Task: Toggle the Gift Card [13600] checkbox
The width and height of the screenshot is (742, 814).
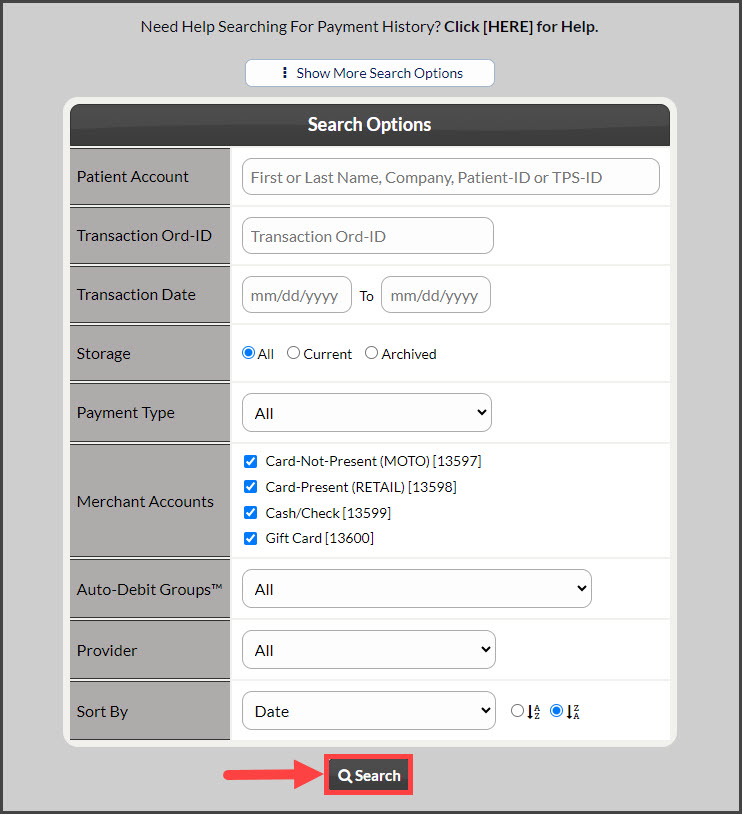Action: 250,538
